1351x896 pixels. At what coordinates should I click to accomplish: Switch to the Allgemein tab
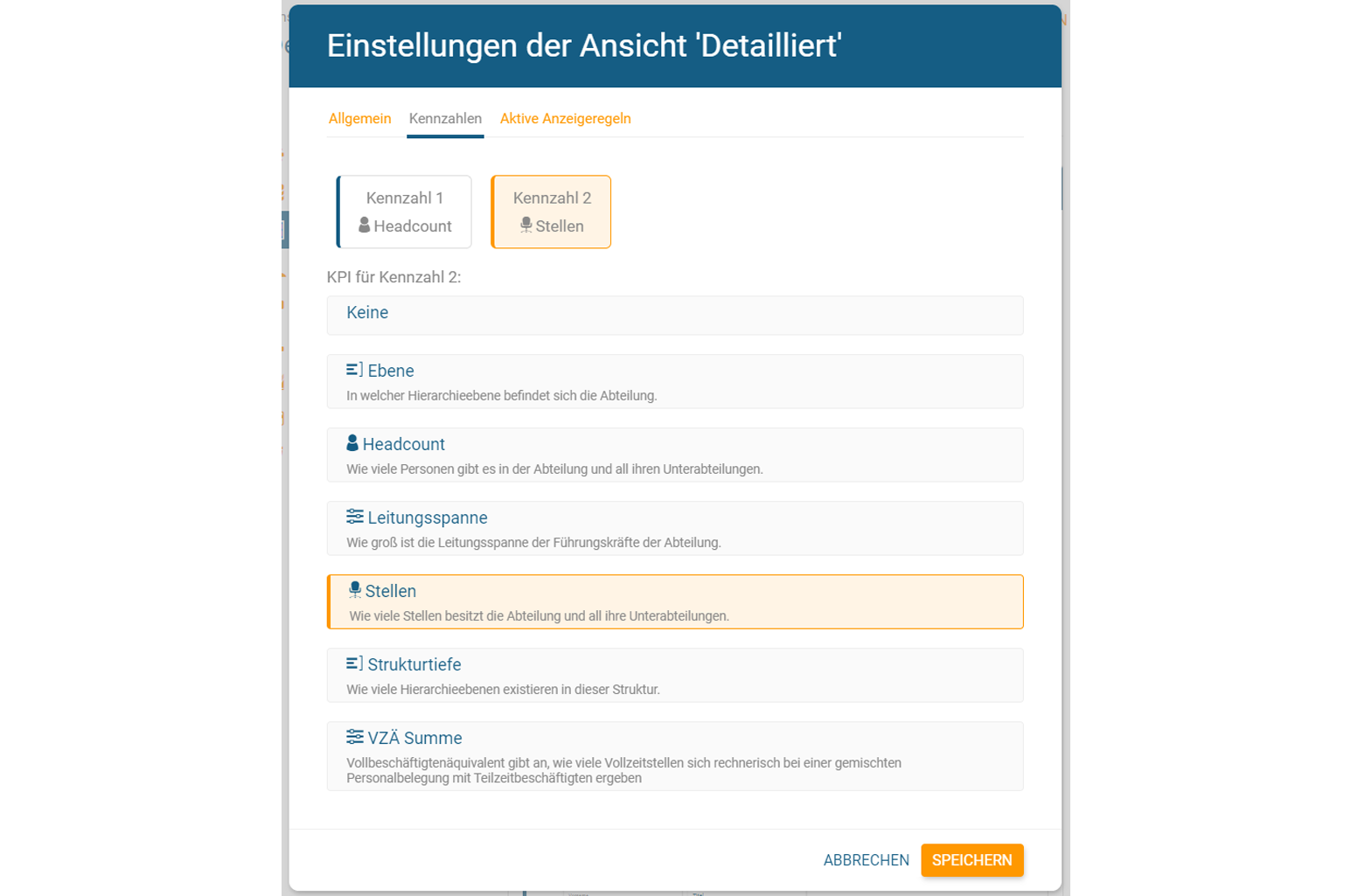coord(359,119)
